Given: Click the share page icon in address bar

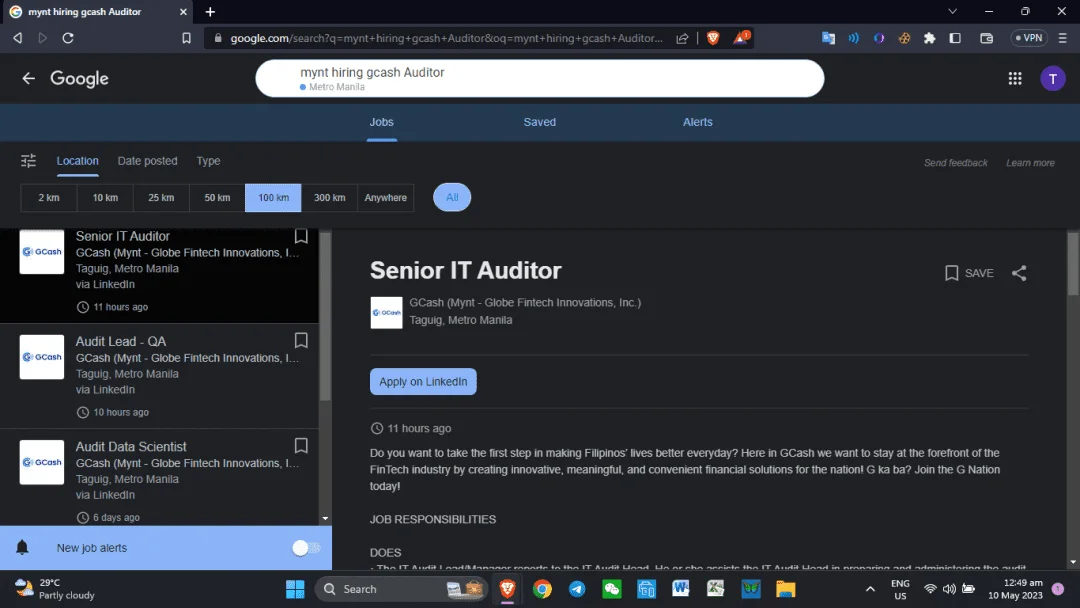Looking at the screenshot, I should coord(682,38).
